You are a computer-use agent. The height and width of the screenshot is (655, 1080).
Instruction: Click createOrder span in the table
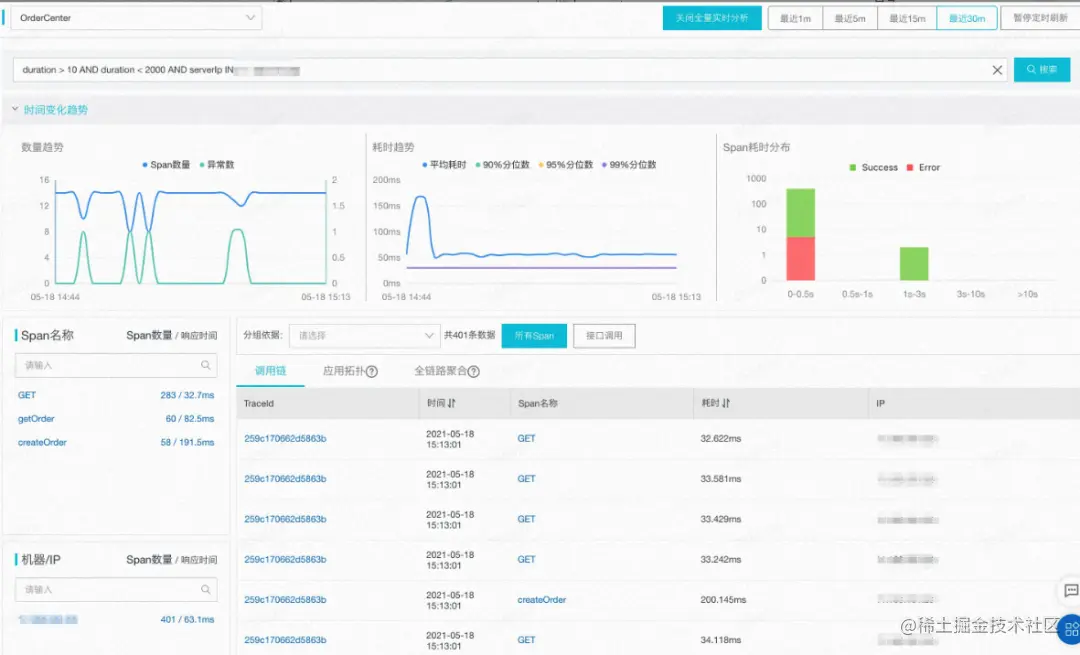[541, 600]
